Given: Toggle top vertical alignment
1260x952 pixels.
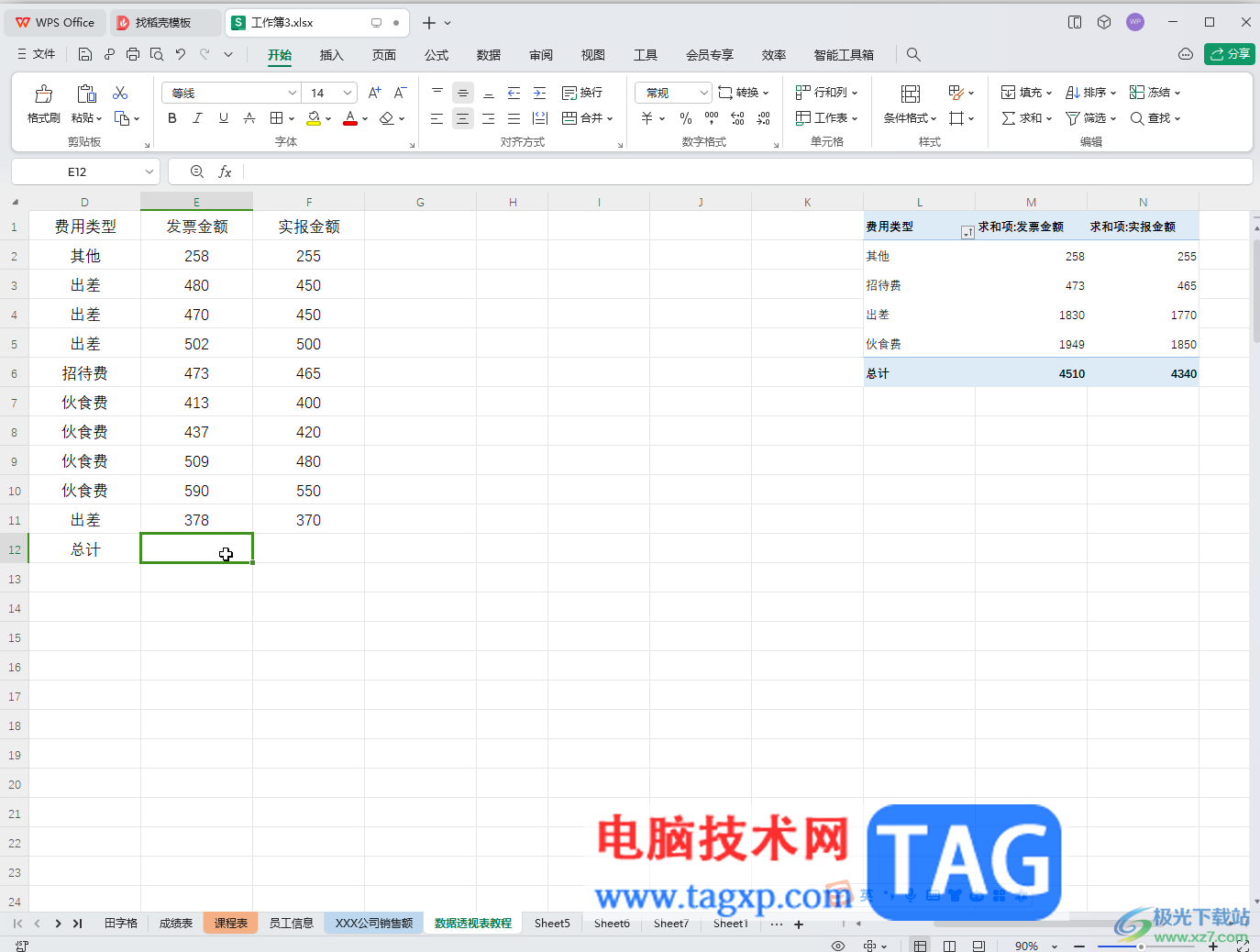Looking at the screenshot, I should 437,93.
